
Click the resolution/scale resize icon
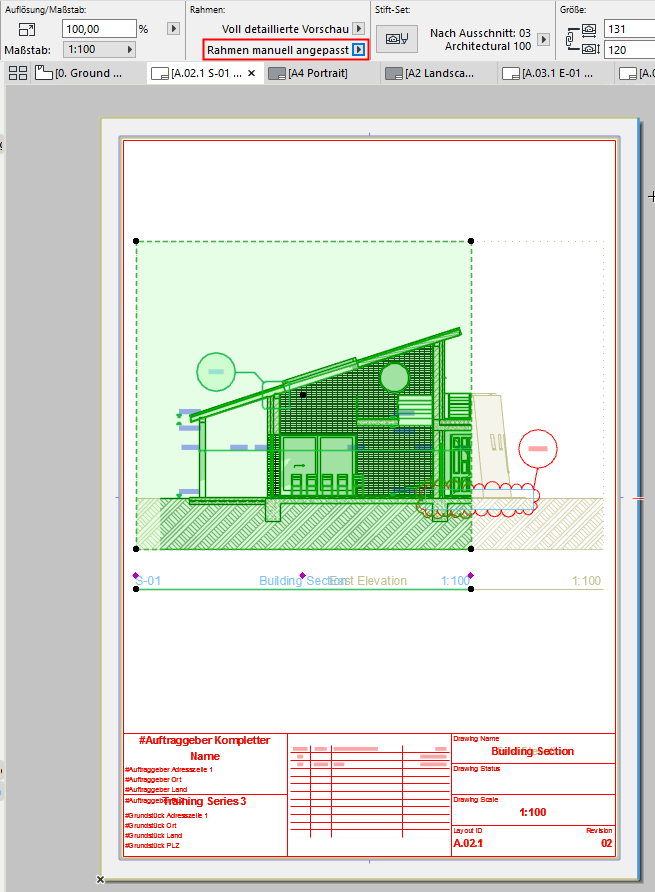click(27, 29)
